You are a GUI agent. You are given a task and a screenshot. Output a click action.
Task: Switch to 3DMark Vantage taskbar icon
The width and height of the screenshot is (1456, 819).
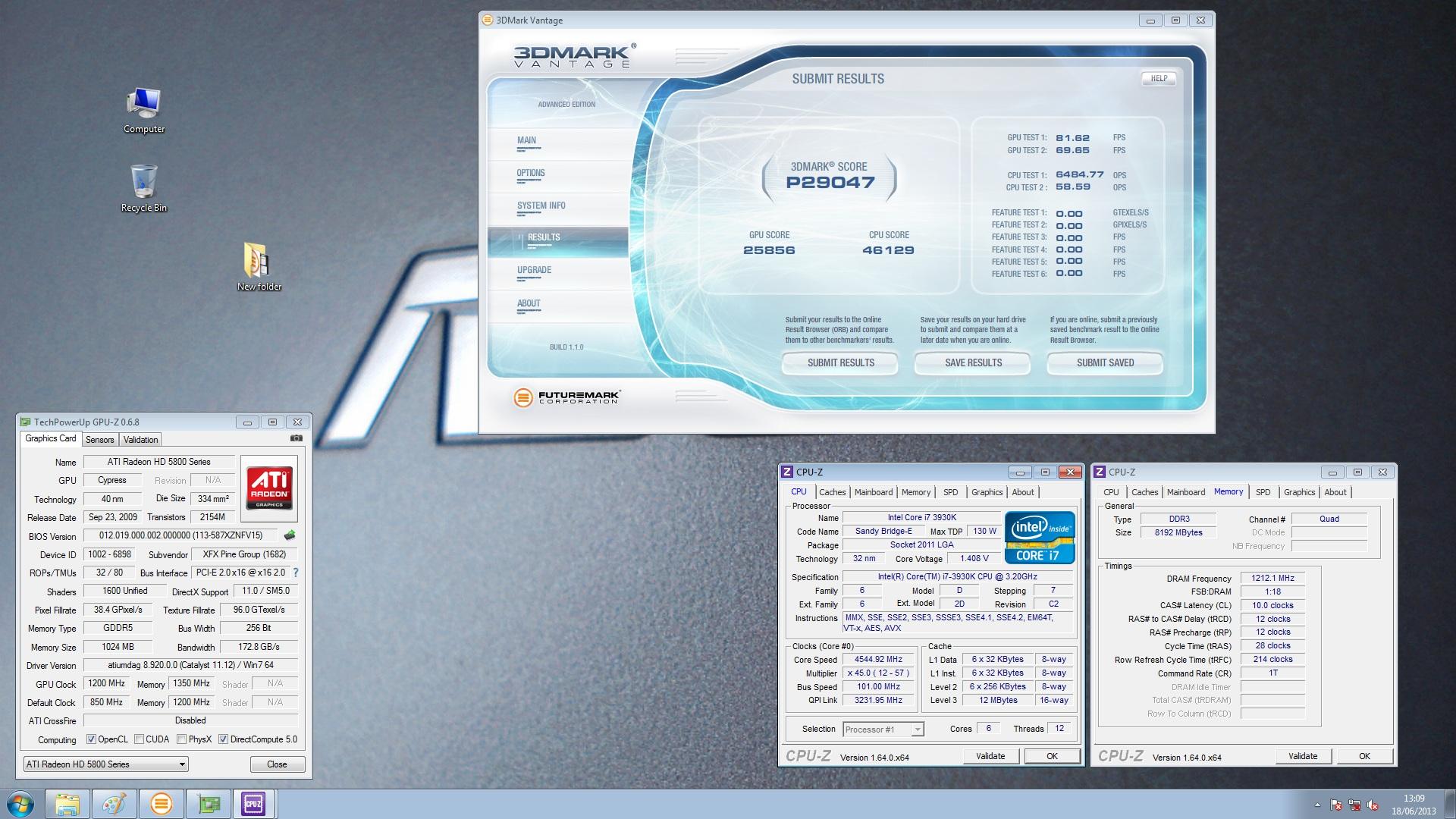pos(161,804)
